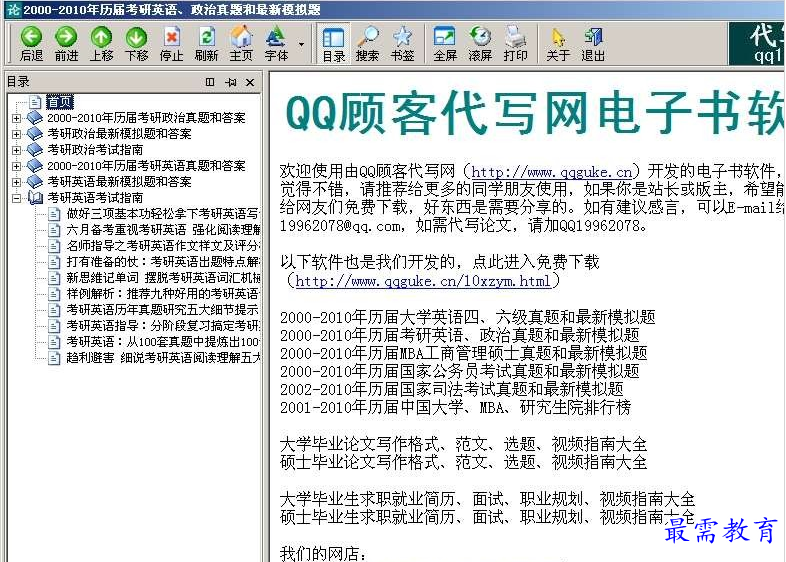786x562 pixels.
Task: Open 趋利避害 细说考研英语阅读理解 page
Action: (x=163, y=358)
